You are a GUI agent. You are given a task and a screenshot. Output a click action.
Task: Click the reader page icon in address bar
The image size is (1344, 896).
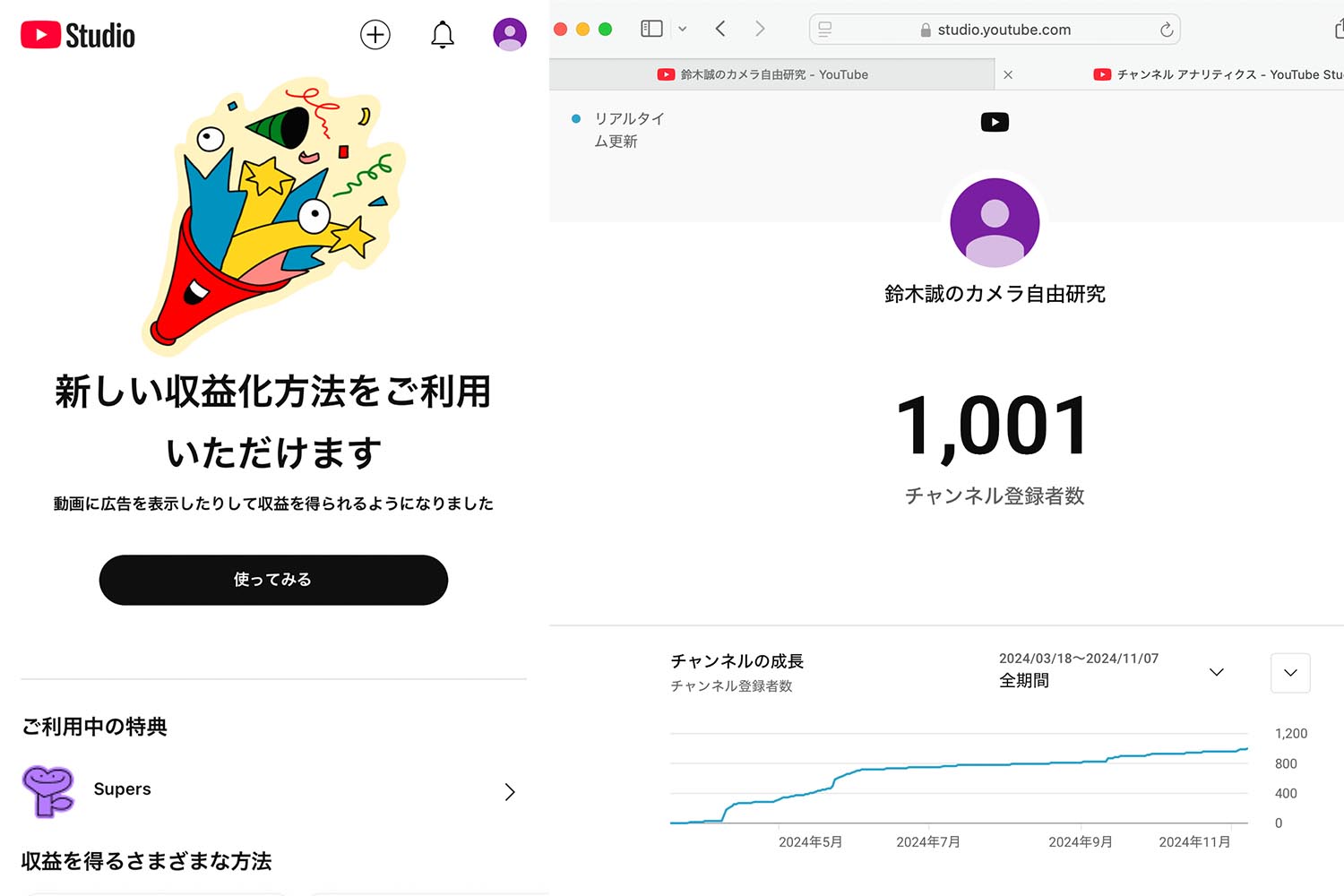pyautogui.click(x=825, y=30)
